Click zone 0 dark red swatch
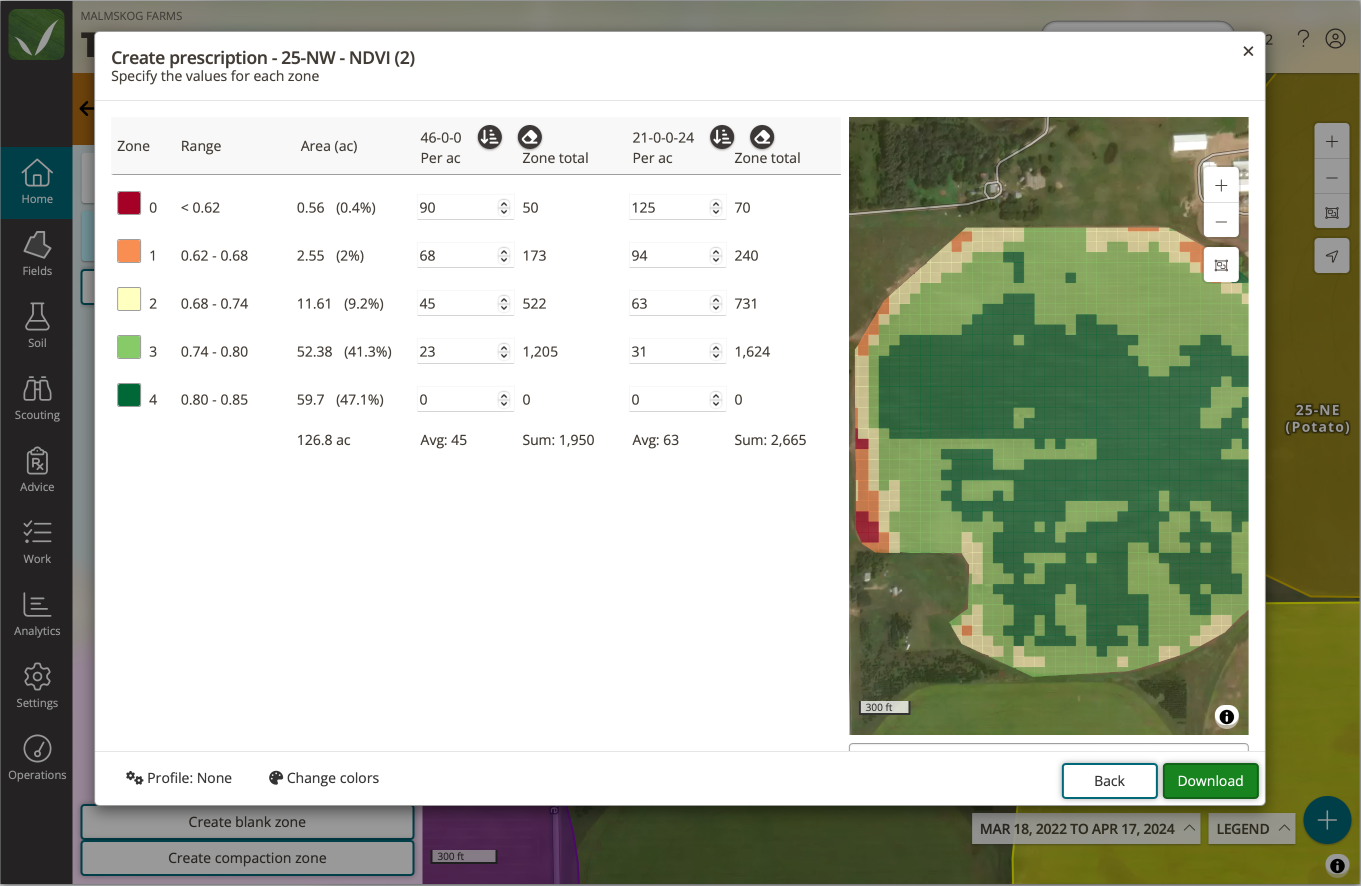This screenshot has height=886, width=1361. pyautogui.click(x=129, y=203)
